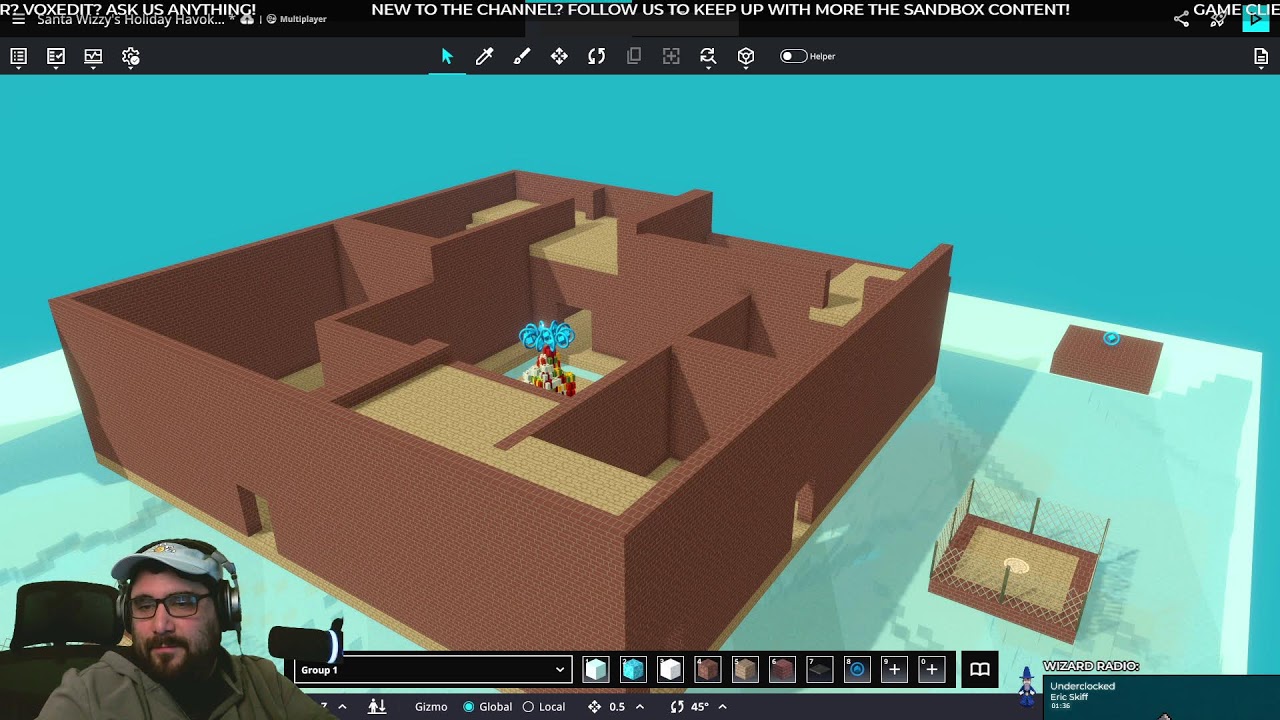Screen dimensions: 1280x720
Task: Click the Multiplayer label in title bar
Action: point(303,19)
